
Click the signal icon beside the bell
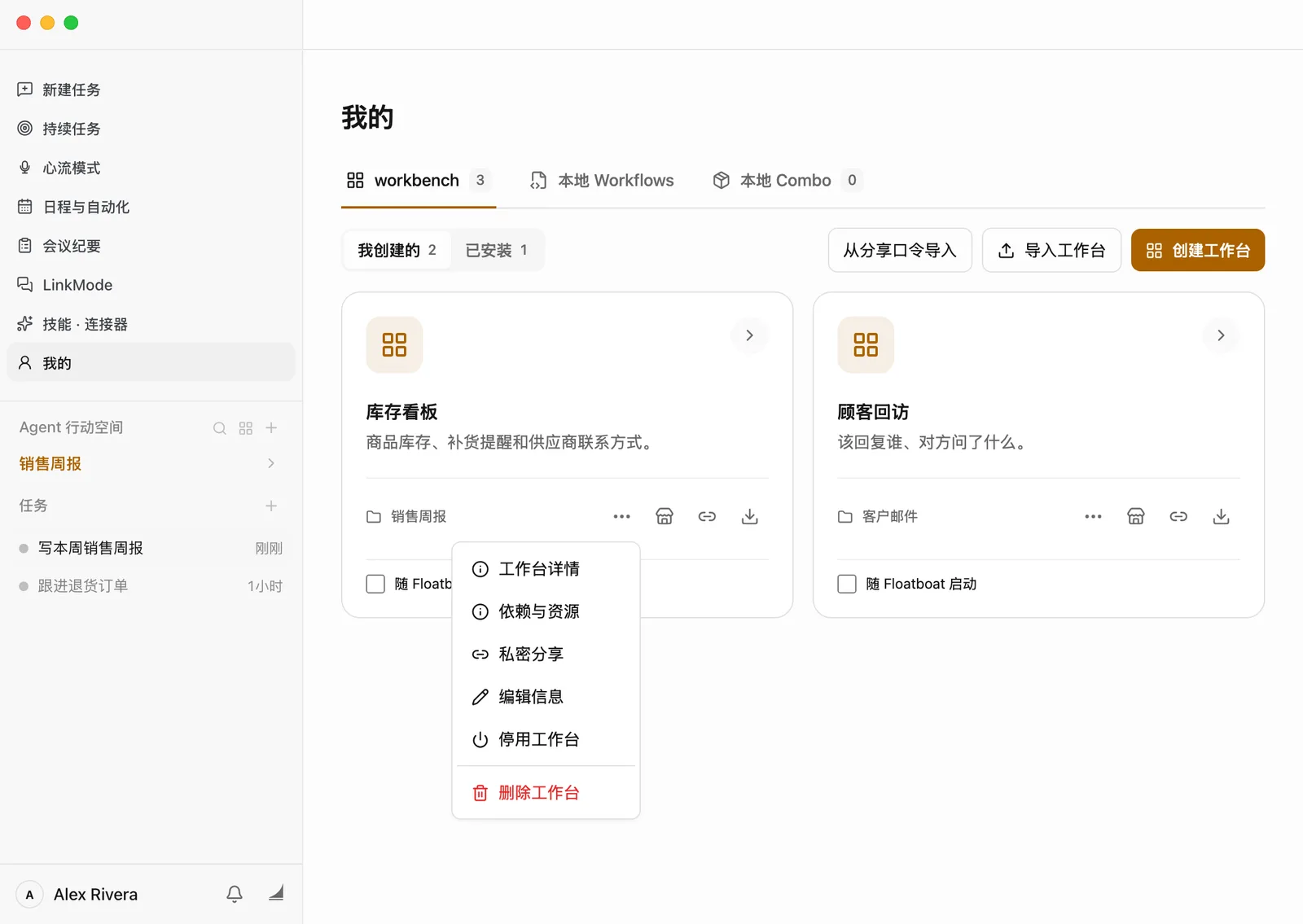click(x=276, y=893)
